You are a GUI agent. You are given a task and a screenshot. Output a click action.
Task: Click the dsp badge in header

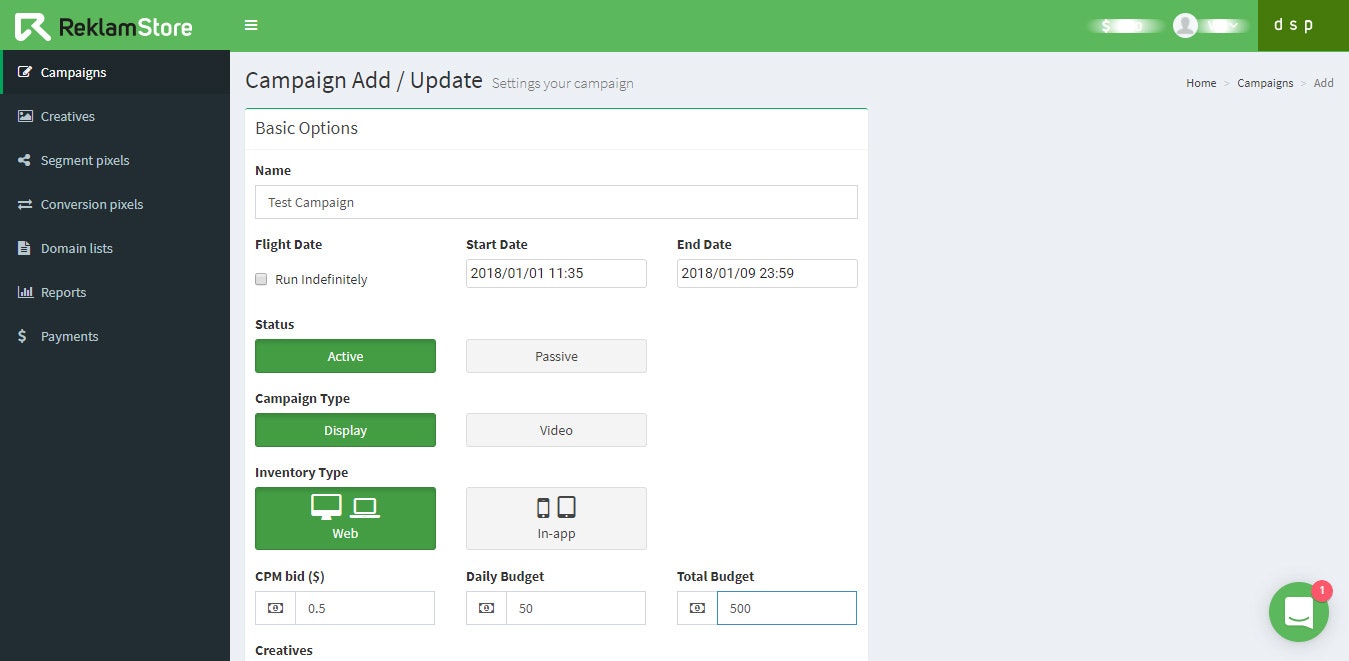[1303, 25]
